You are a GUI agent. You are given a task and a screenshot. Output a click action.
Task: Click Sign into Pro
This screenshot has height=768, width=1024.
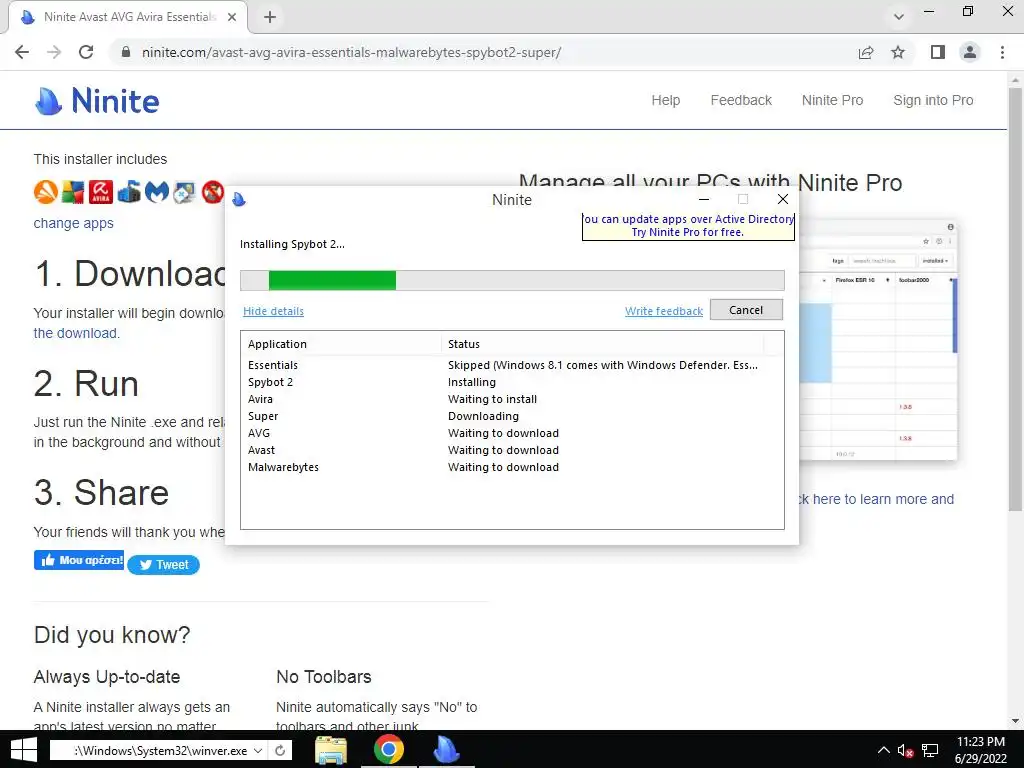(x=933, y=100)
